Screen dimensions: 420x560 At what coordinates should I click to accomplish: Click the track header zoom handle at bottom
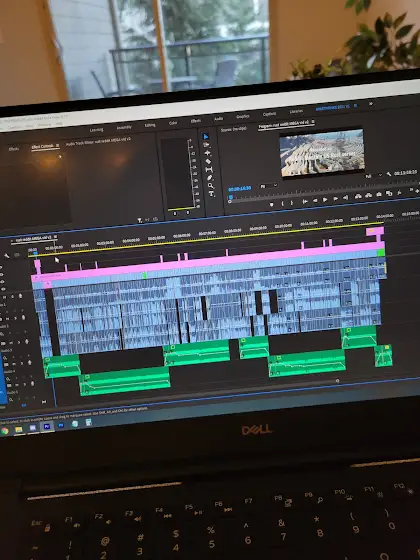44,402
